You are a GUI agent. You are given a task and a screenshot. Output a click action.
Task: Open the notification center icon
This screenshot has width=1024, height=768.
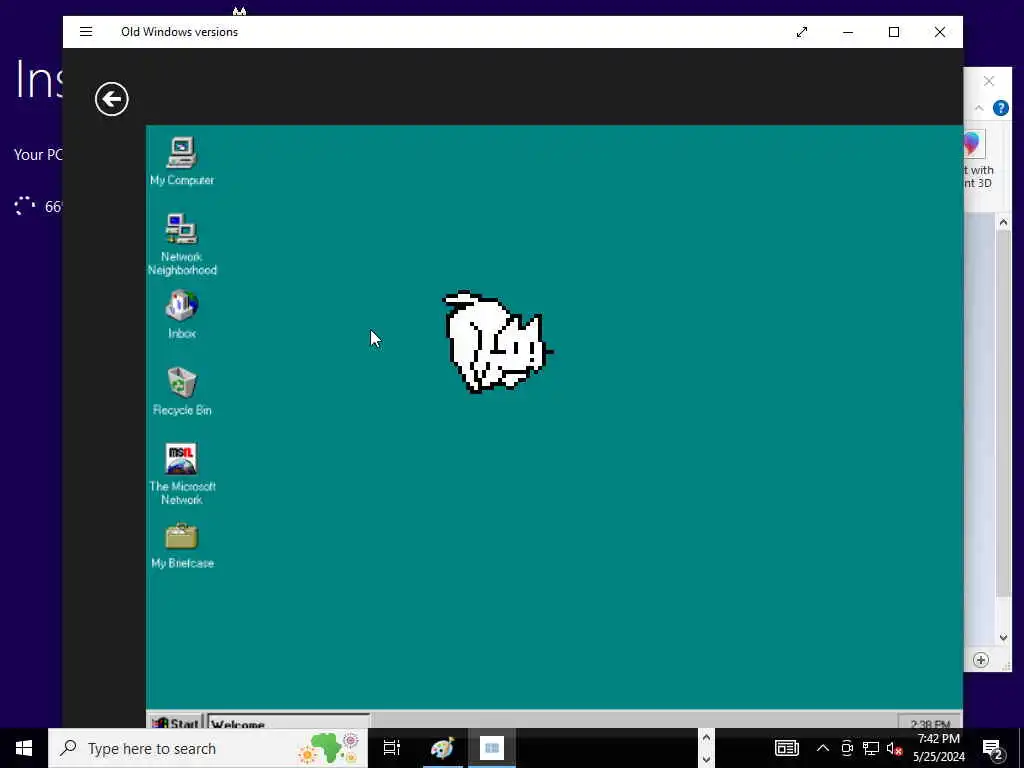(x=993, y=748)
